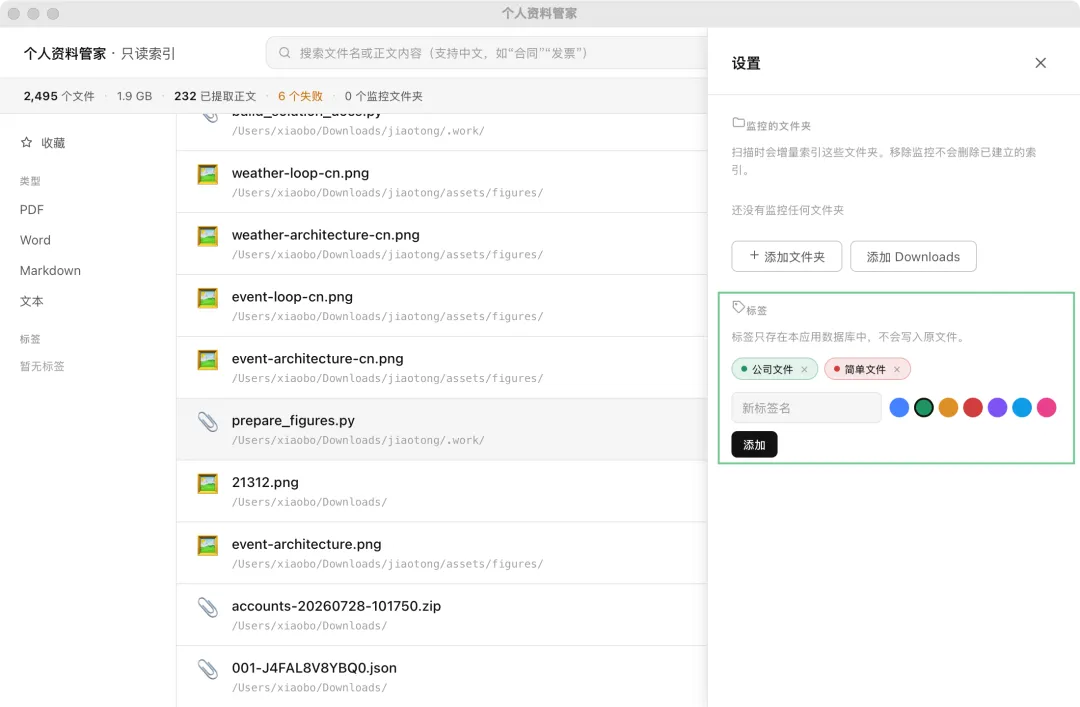Filter by PDF type
This screenshot has width=1080, height=707.
tap(32, 209)
